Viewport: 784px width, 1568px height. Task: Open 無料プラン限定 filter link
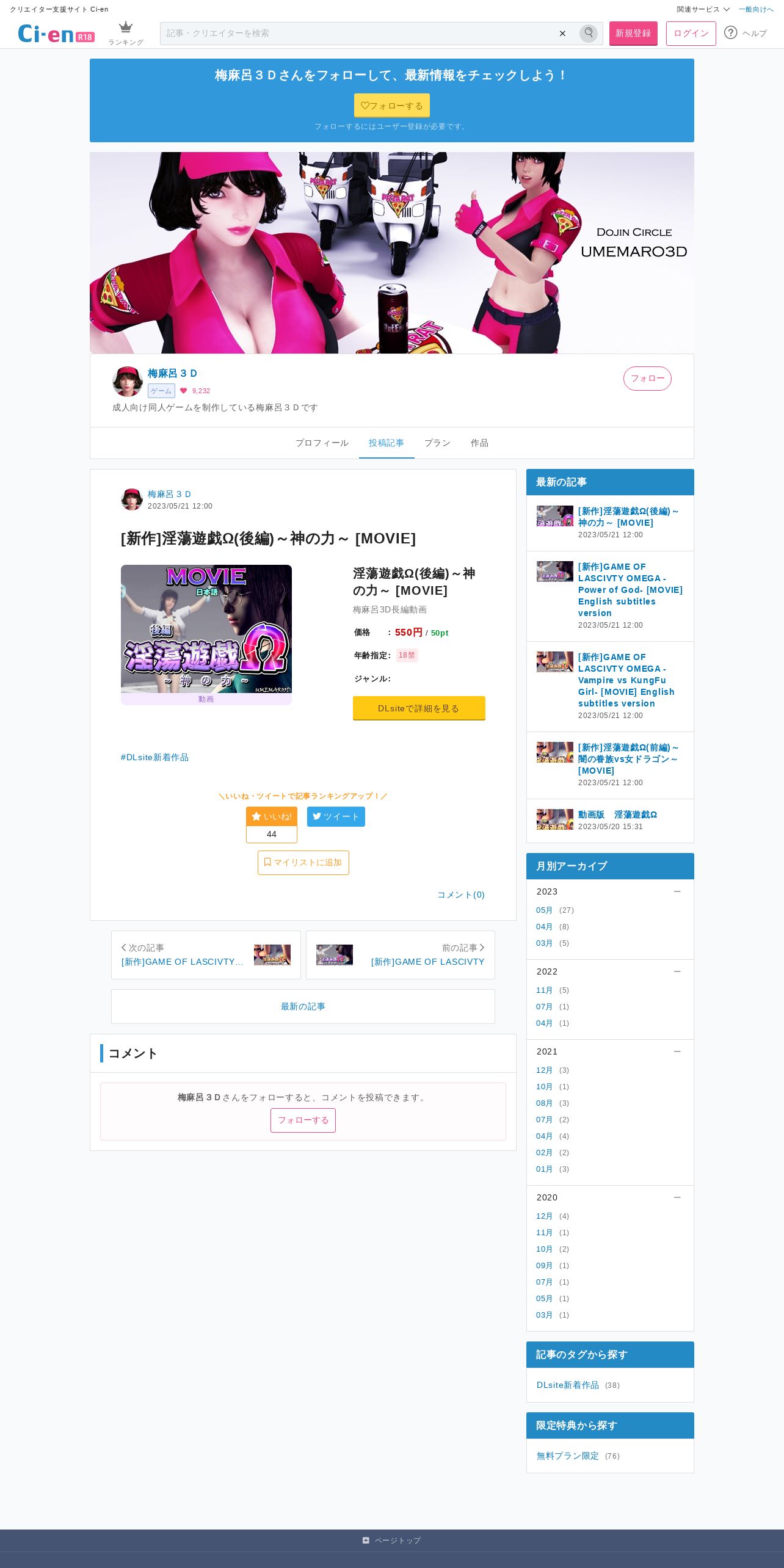point(568,1456)
